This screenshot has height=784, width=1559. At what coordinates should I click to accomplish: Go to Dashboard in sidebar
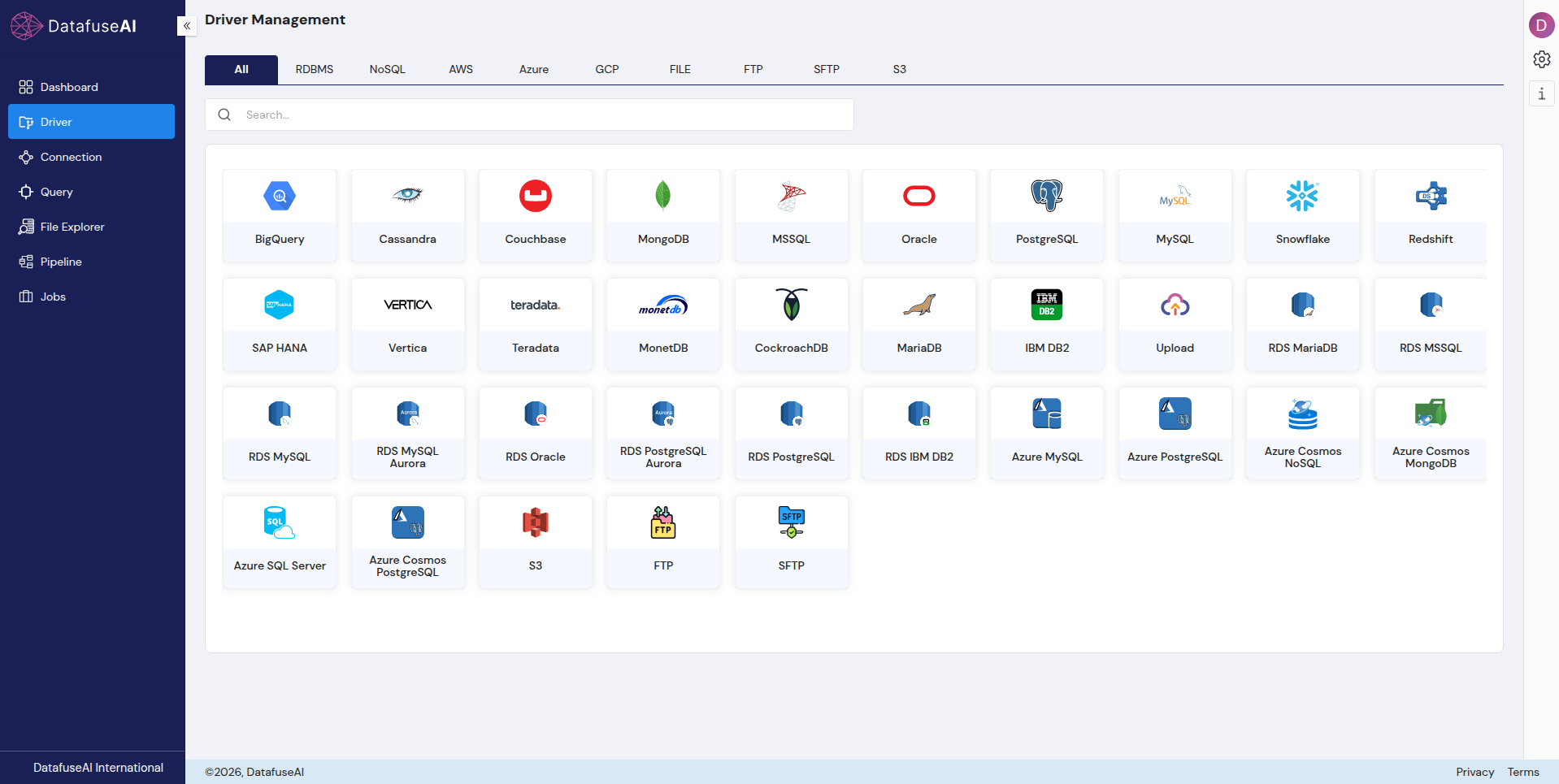click(x=91, y=87)
